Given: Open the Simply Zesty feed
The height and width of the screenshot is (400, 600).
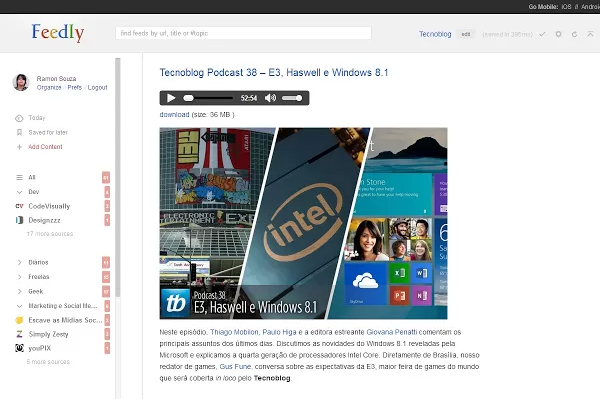Looking at the screenshot, I should point(48,334).
